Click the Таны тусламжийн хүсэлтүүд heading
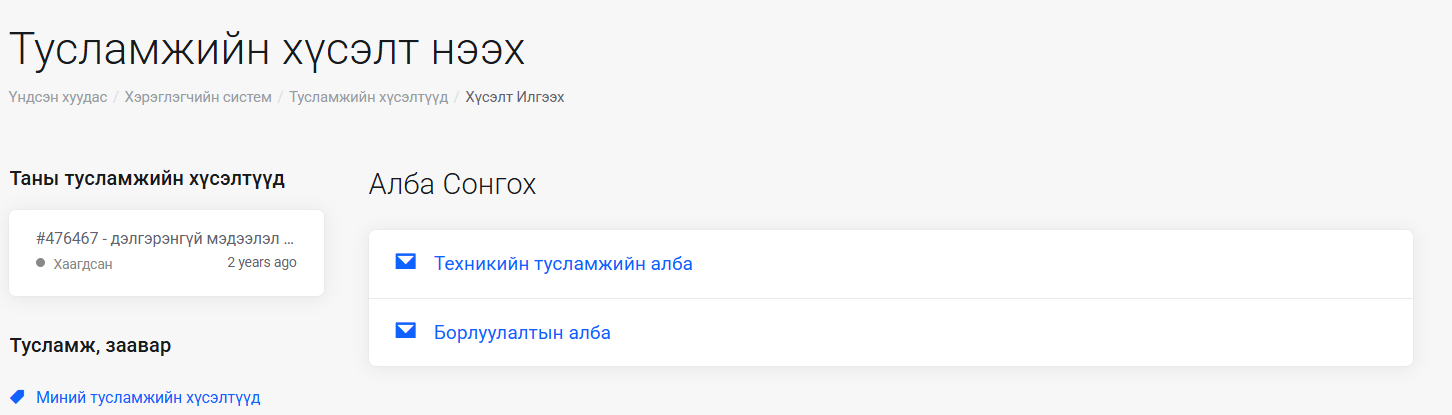This screenshot has width=1452, height=415. (x=147, y=179)
